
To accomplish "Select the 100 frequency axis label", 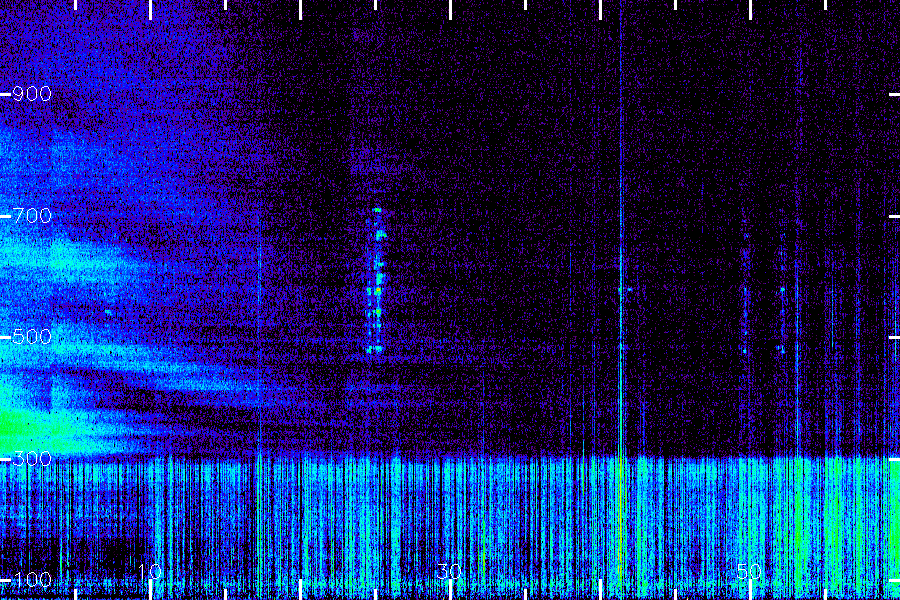I will [32, 580].
